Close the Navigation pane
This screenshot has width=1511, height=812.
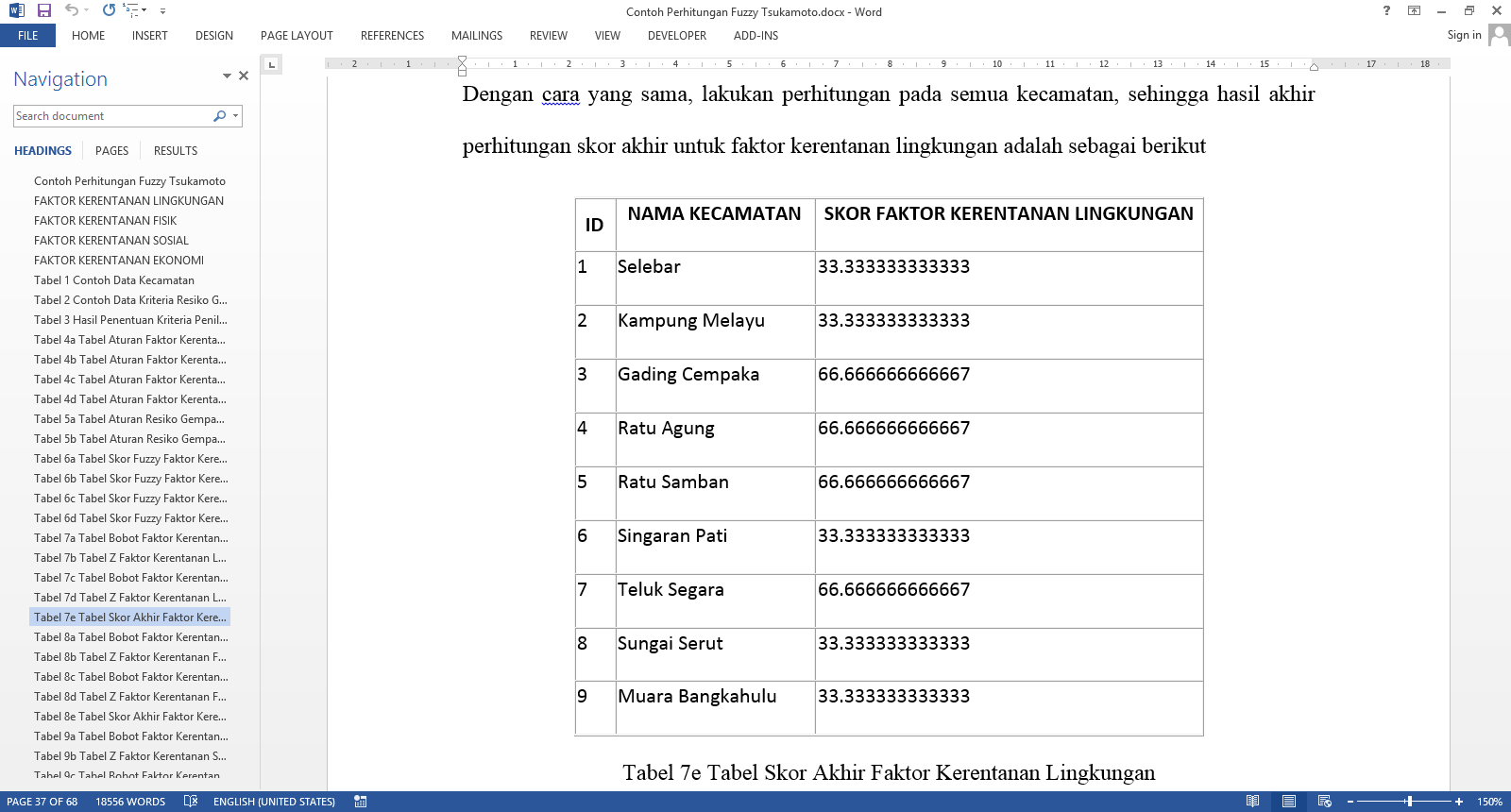click(x=244, y=76)
